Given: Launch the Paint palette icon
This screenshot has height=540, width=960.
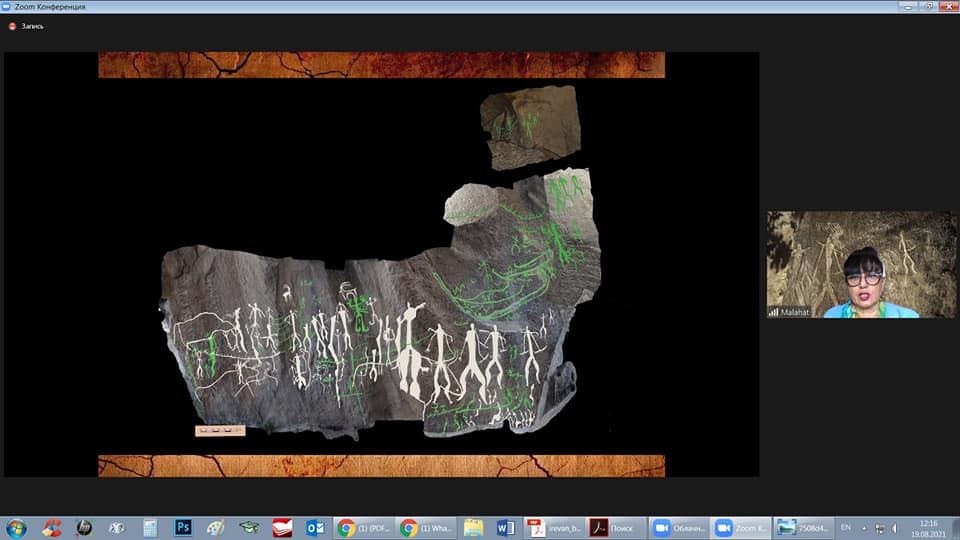Looking at the screenshot, I should 216,528.
